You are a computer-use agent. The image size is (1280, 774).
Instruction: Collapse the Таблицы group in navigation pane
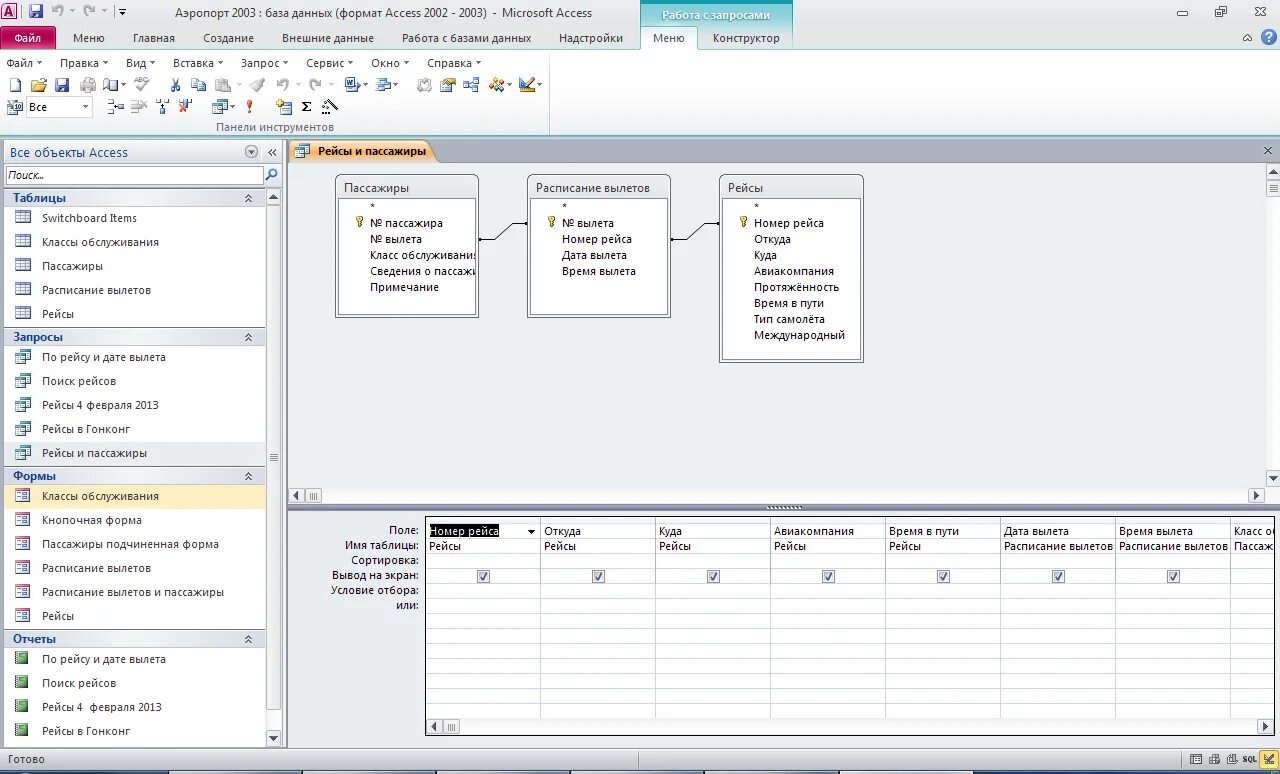pos(249,198)
